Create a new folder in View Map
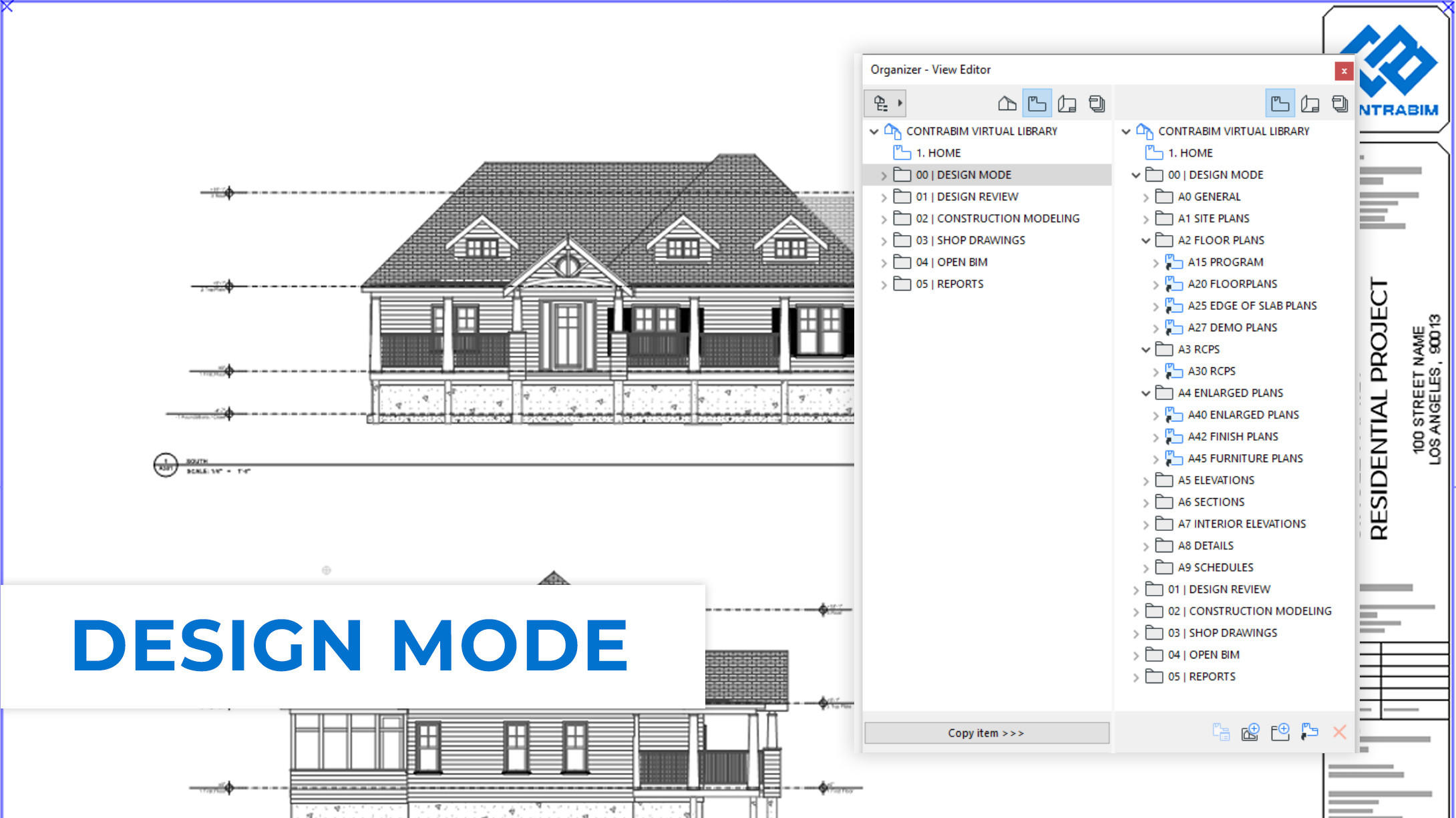This screenshot has width=1456, height=818. tap(1280, 732)
